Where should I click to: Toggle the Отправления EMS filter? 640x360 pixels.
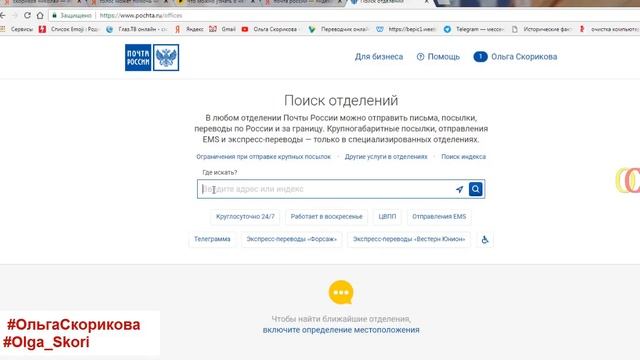439,217
